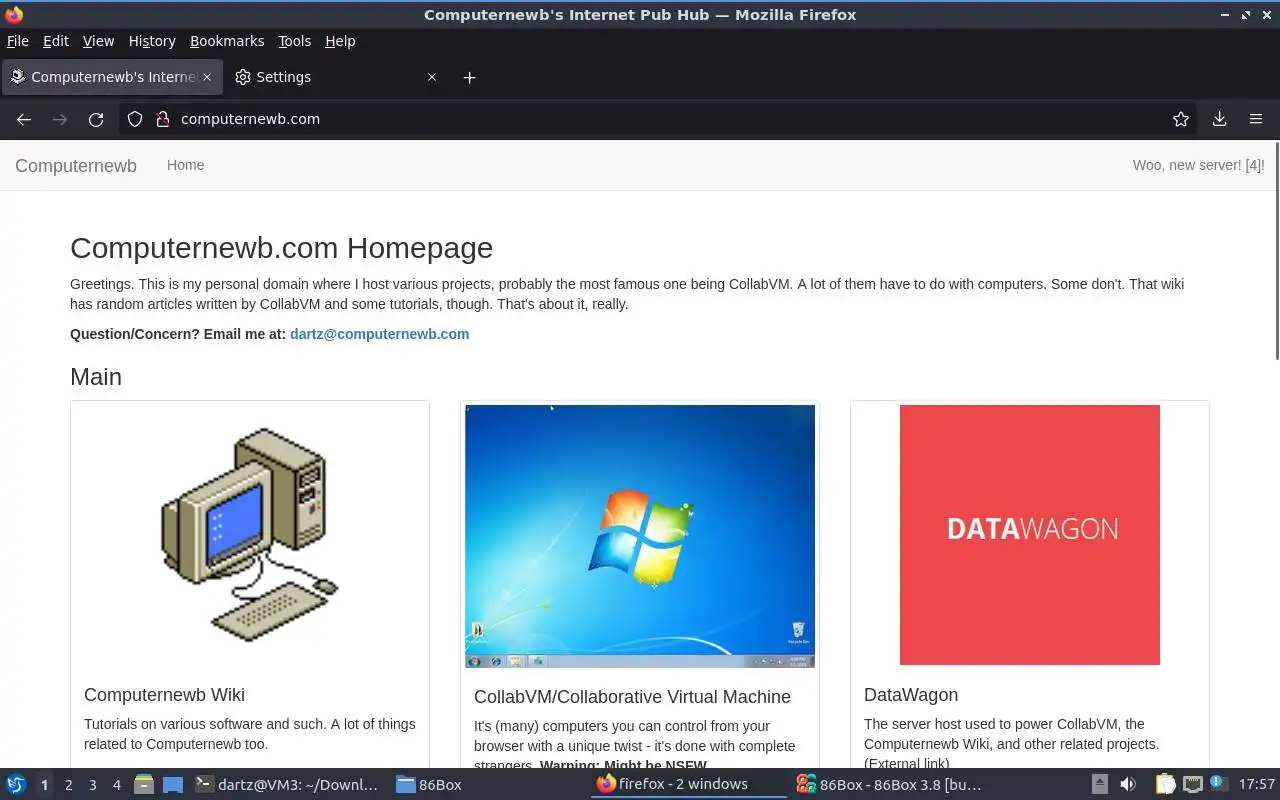Bookmark this page with the star icon
The width and height of the screenshot is (1280, 800).
[x=1181, y=119]
